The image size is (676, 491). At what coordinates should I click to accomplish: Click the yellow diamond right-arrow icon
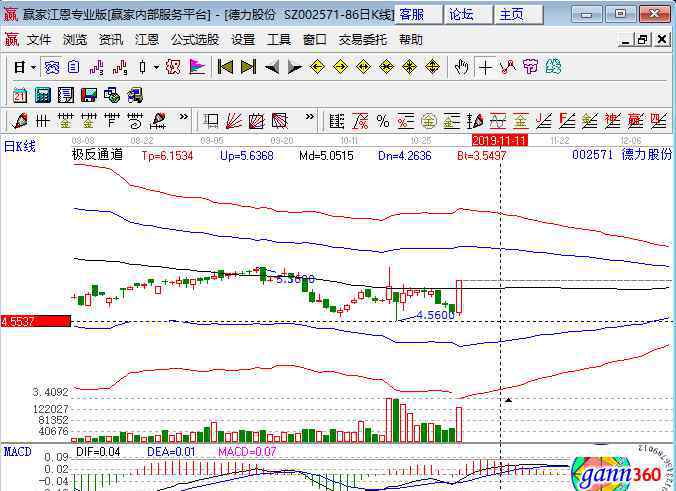(x=341, y=67)
